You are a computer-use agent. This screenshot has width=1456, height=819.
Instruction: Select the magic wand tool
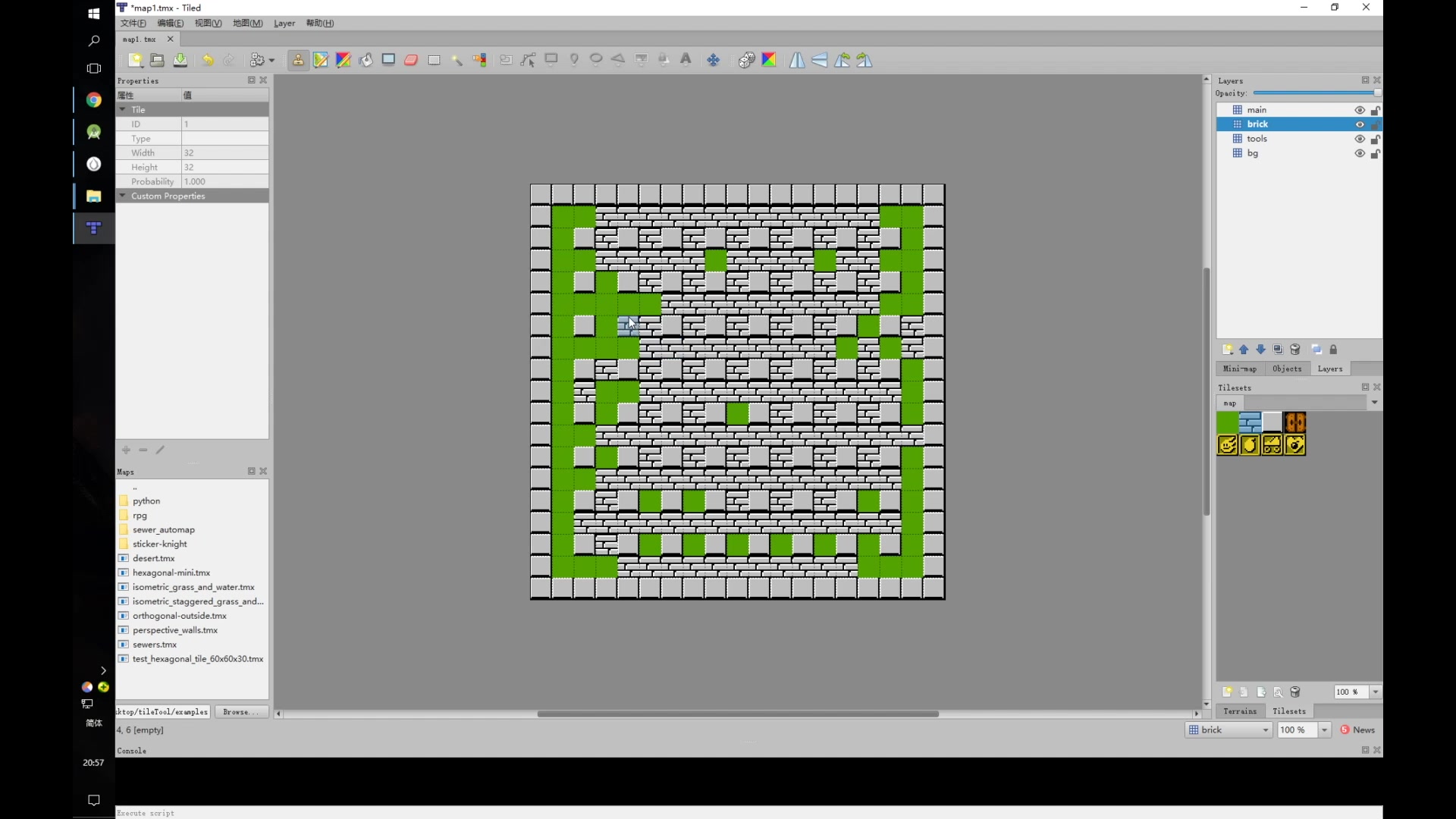point(456,60)
